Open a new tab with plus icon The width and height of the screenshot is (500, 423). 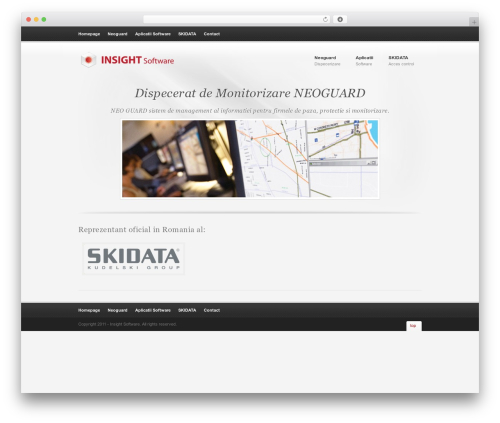click(474, 22)
